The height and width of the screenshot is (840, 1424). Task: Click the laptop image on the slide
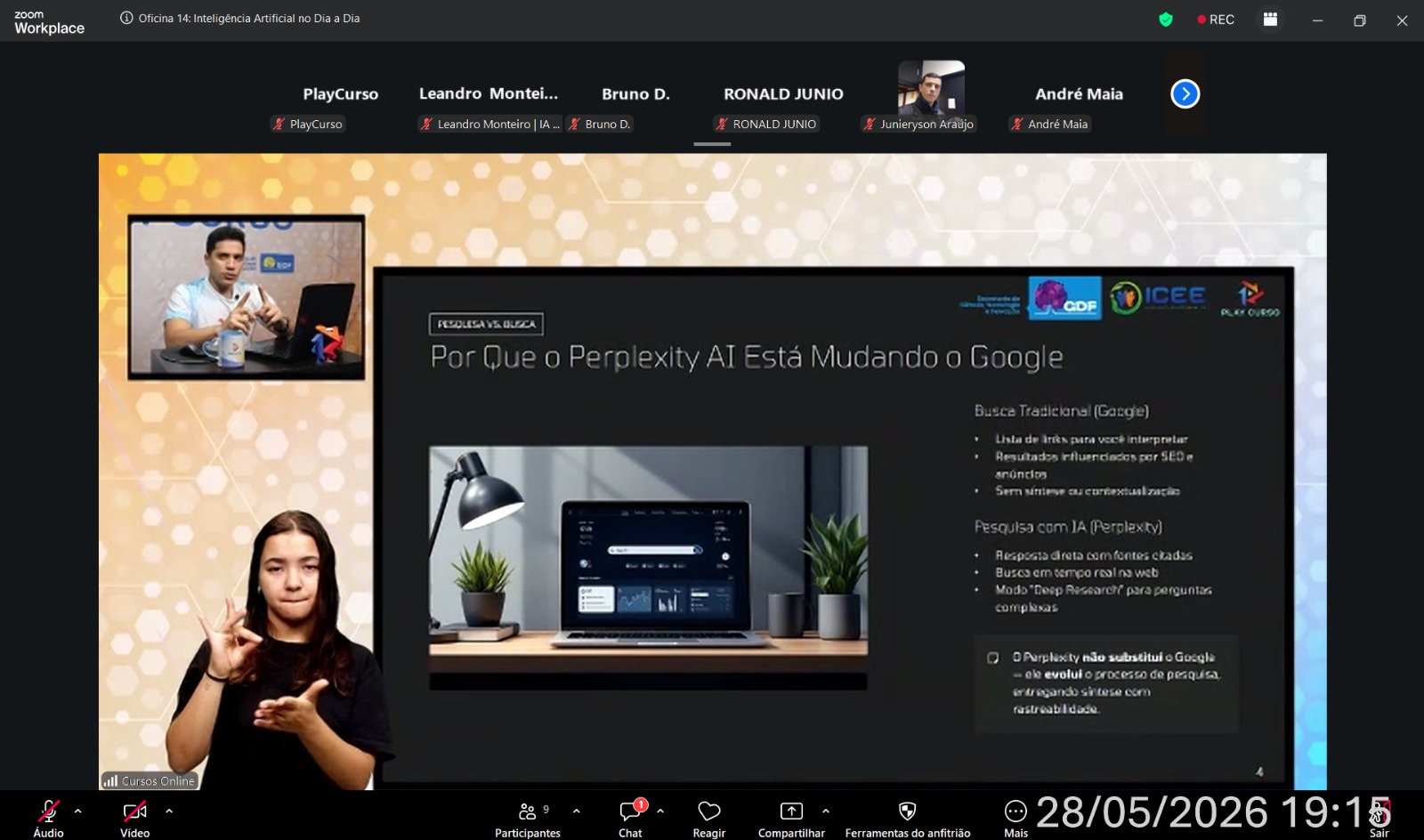(x=648, y=568)
